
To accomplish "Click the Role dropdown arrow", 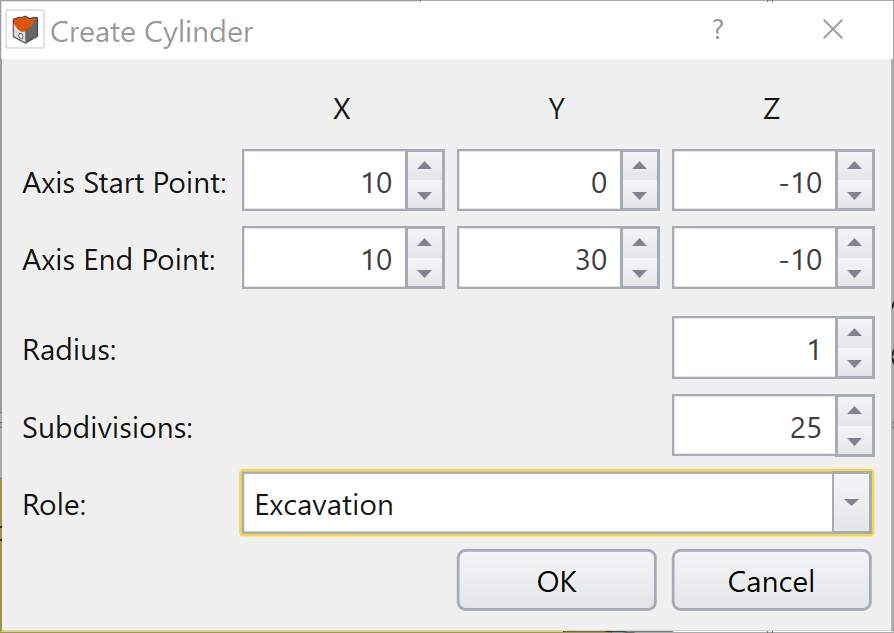I will (x=851, y=505).
